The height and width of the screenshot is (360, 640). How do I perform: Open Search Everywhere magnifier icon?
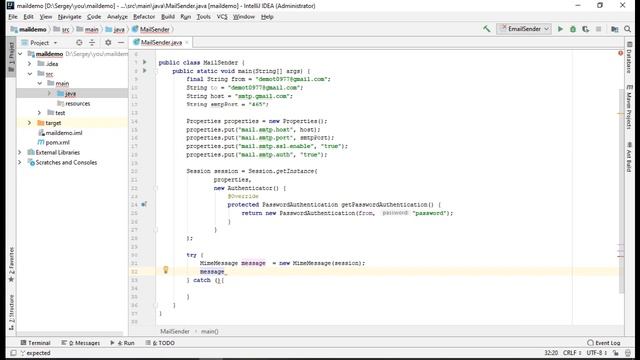[628, 29]
